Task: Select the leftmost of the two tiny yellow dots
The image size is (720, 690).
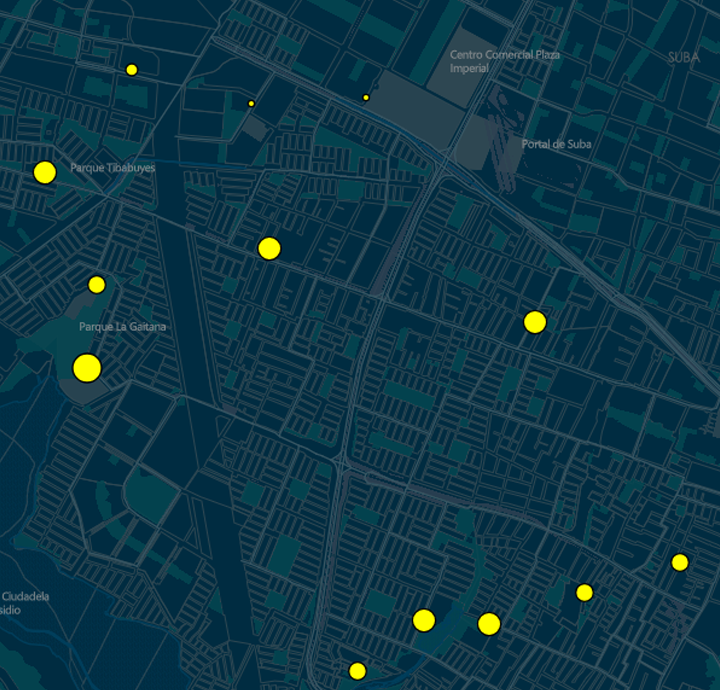Action: pos(251,103)
